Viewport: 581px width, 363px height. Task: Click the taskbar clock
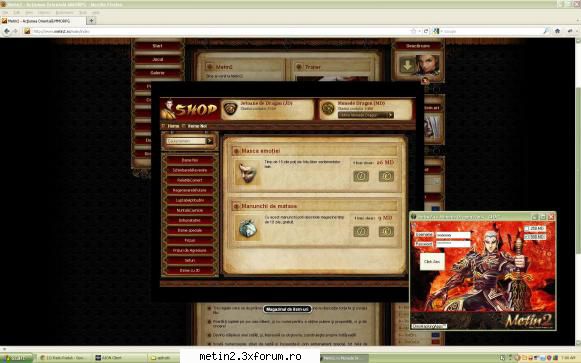(x=569, y=358)
